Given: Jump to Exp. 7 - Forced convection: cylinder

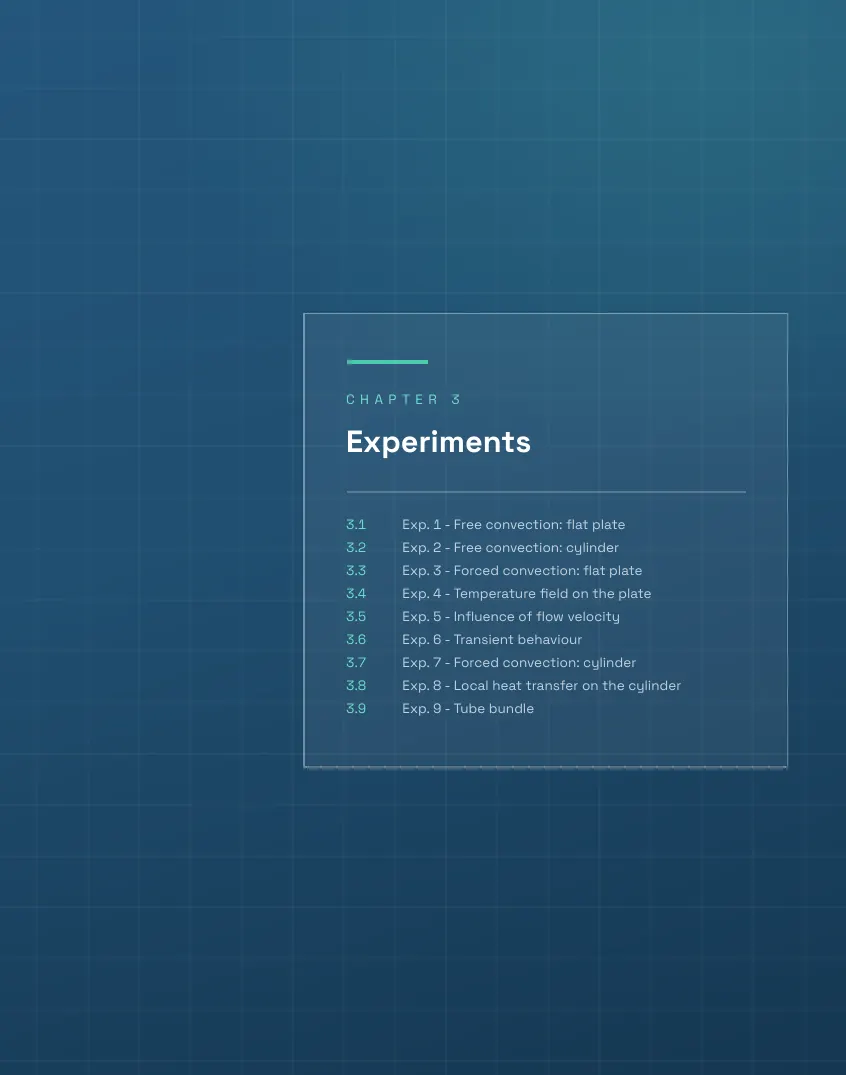Looking at the screenshot, I should pos(519,663).
